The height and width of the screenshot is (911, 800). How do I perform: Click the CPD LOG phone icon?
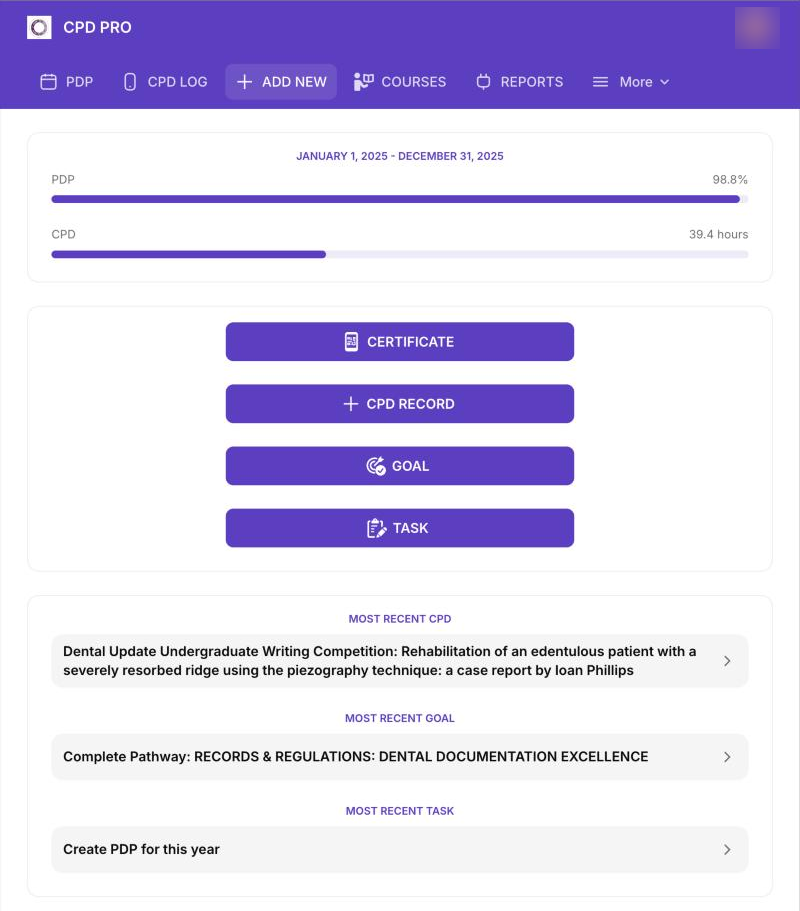click(130, 82)
